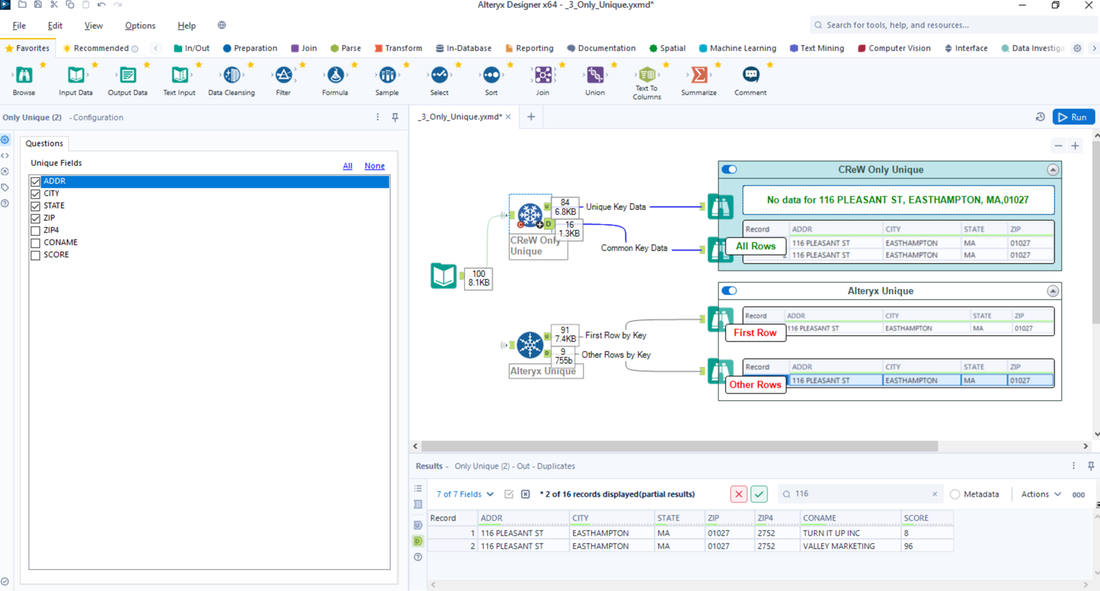Uncheck the ADDR unique field
1100x591 pixels.
pos(35,181)
